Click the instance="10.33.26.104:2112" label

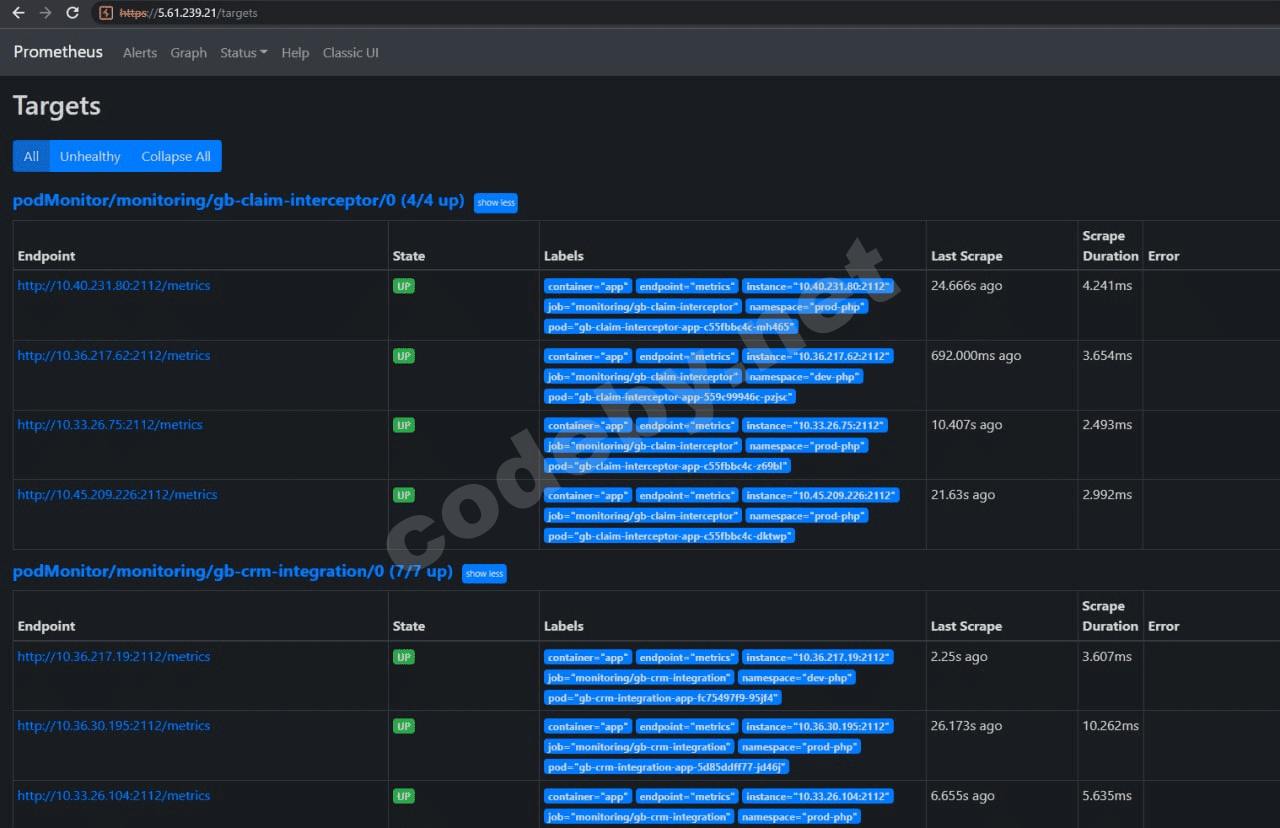818,797
